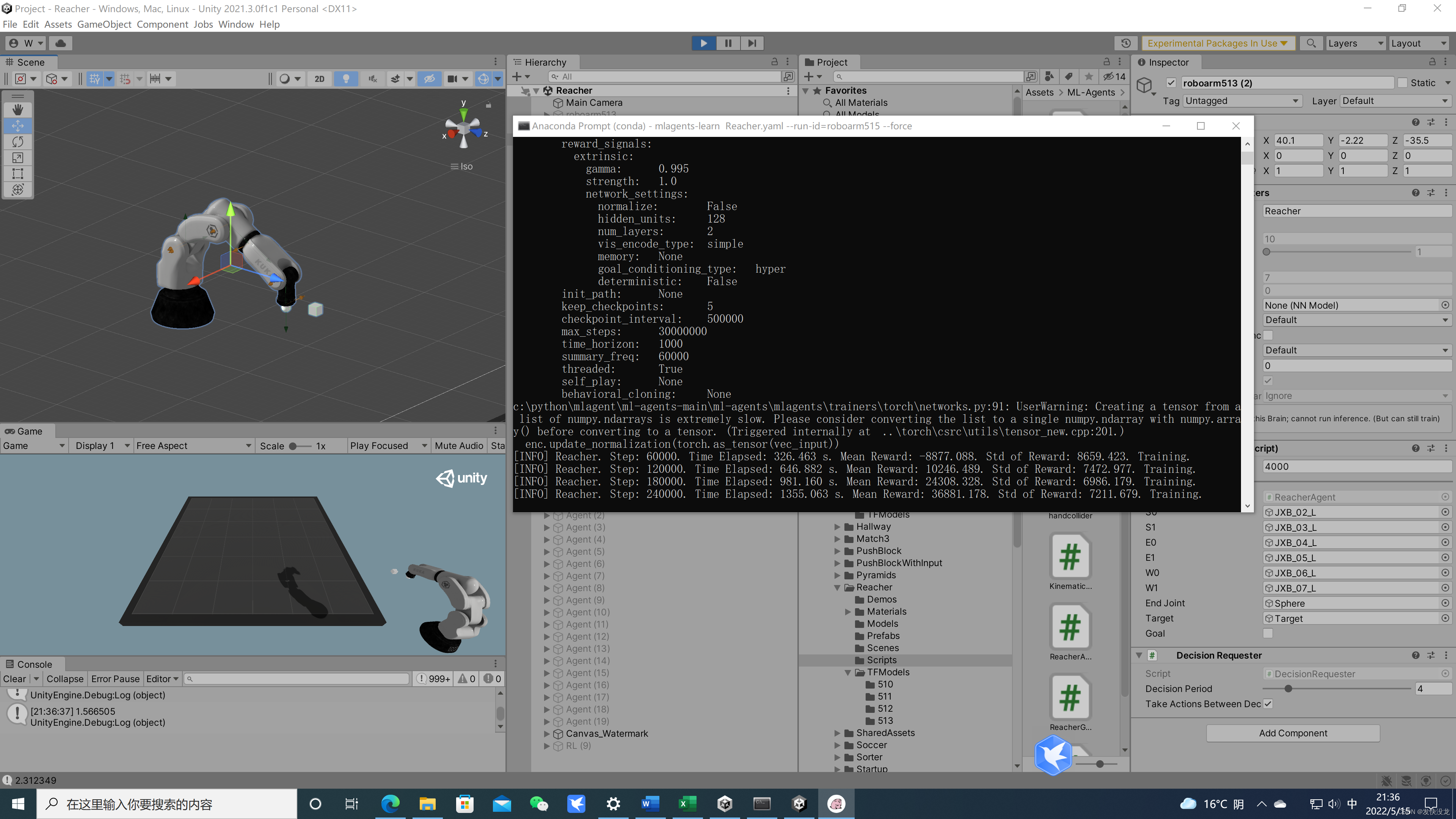This screenshot has height=819, width=1456.
Task: Toggle scene lighting bulb icon
Action: point(346,78)
